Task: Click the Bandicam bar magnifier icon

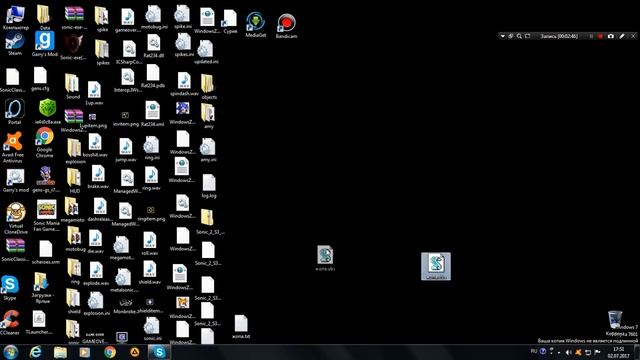Action: [x=519, y=36]
